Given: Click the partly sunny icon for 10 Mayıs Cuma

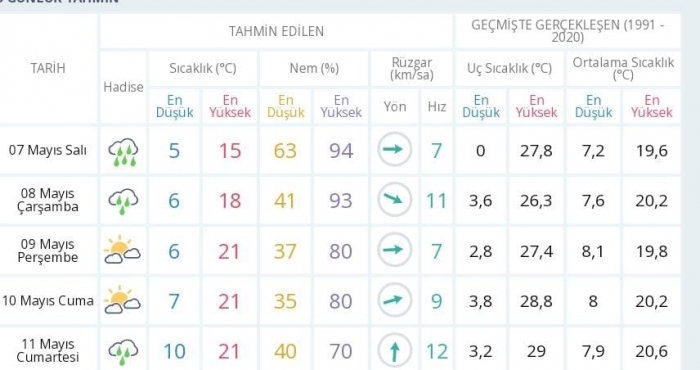Looking at the screenshot, I should [x=122, y=300].
